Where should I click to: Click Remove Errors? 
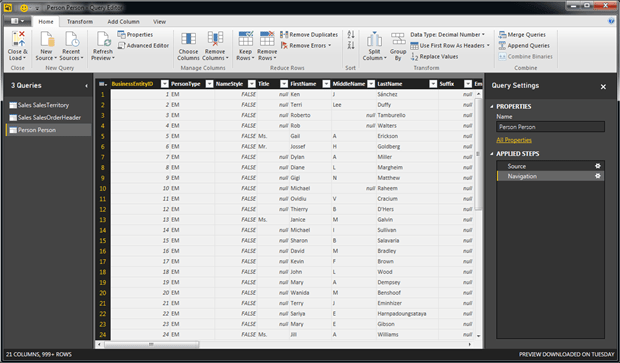click(306, 45)
